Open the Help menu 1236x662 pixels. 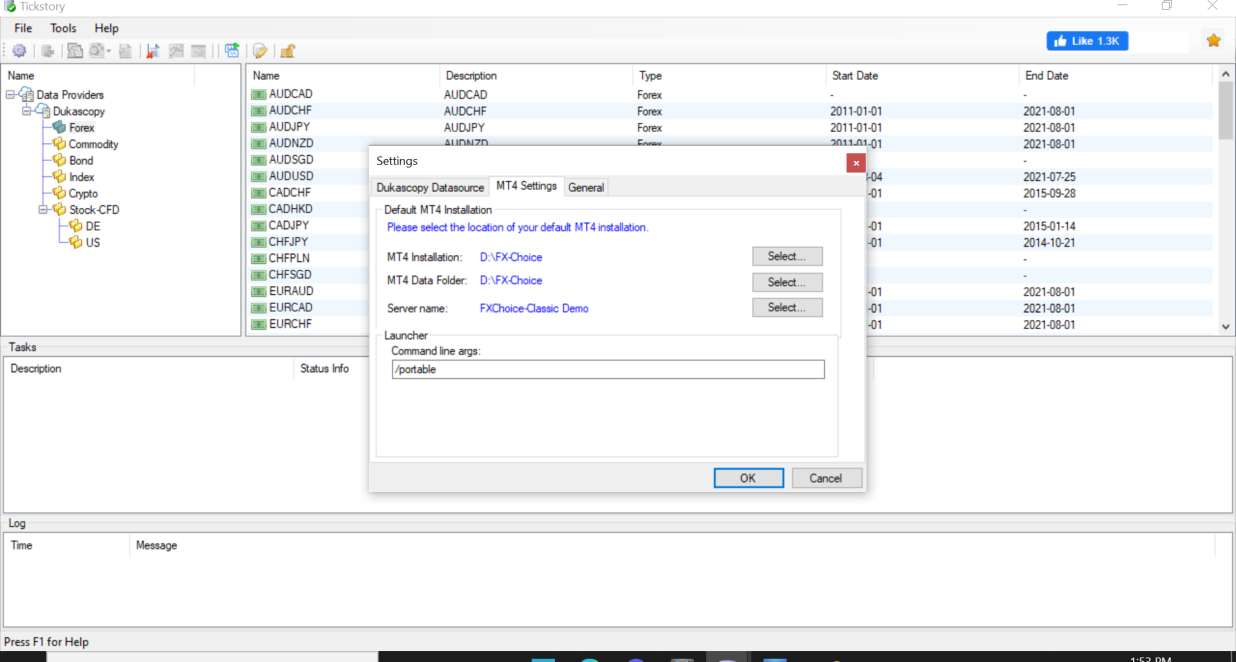point(106,28)
